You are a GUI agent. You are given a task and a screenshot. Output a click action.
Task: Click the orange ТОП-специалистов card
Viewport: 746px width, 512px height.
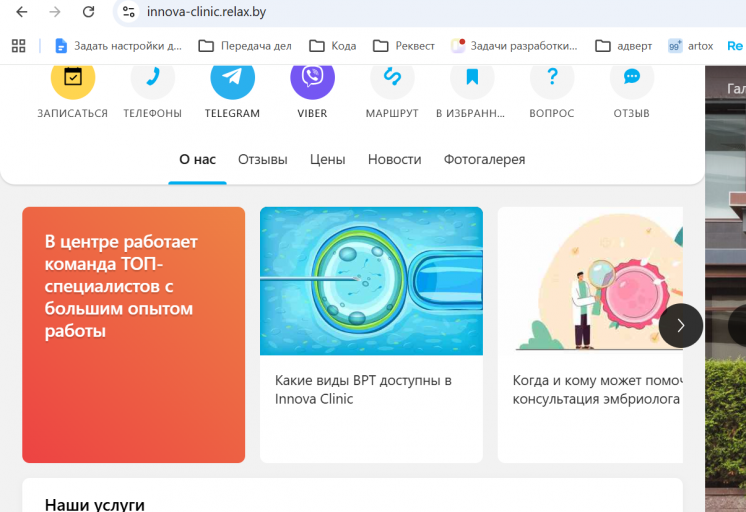[134, 335]
